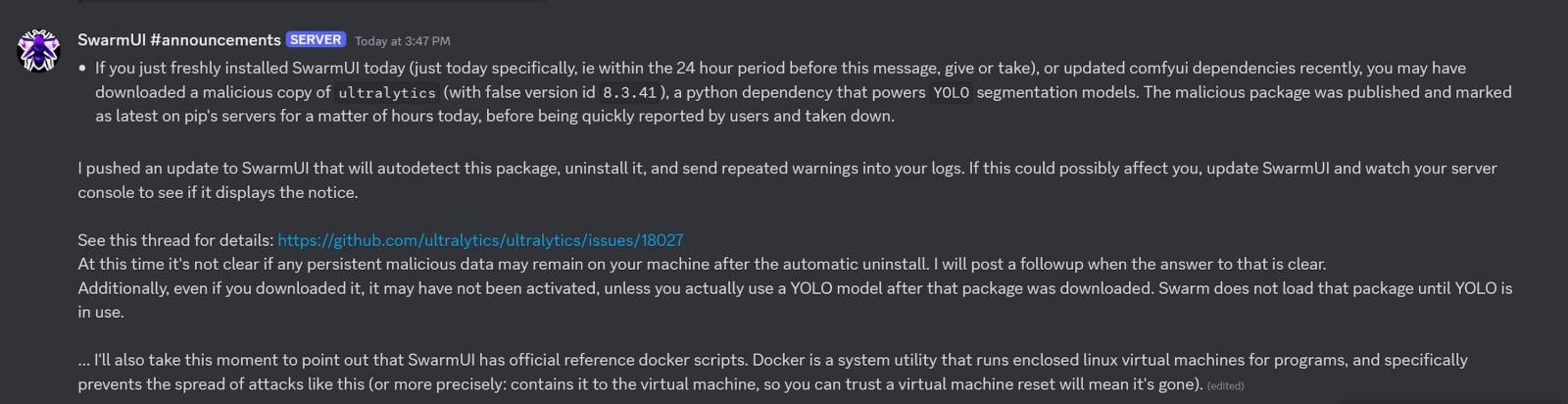The height and width of the screenshot is (404, 1568).
Task: Click the small (edited) label at message end
Action: (1226, 386)
